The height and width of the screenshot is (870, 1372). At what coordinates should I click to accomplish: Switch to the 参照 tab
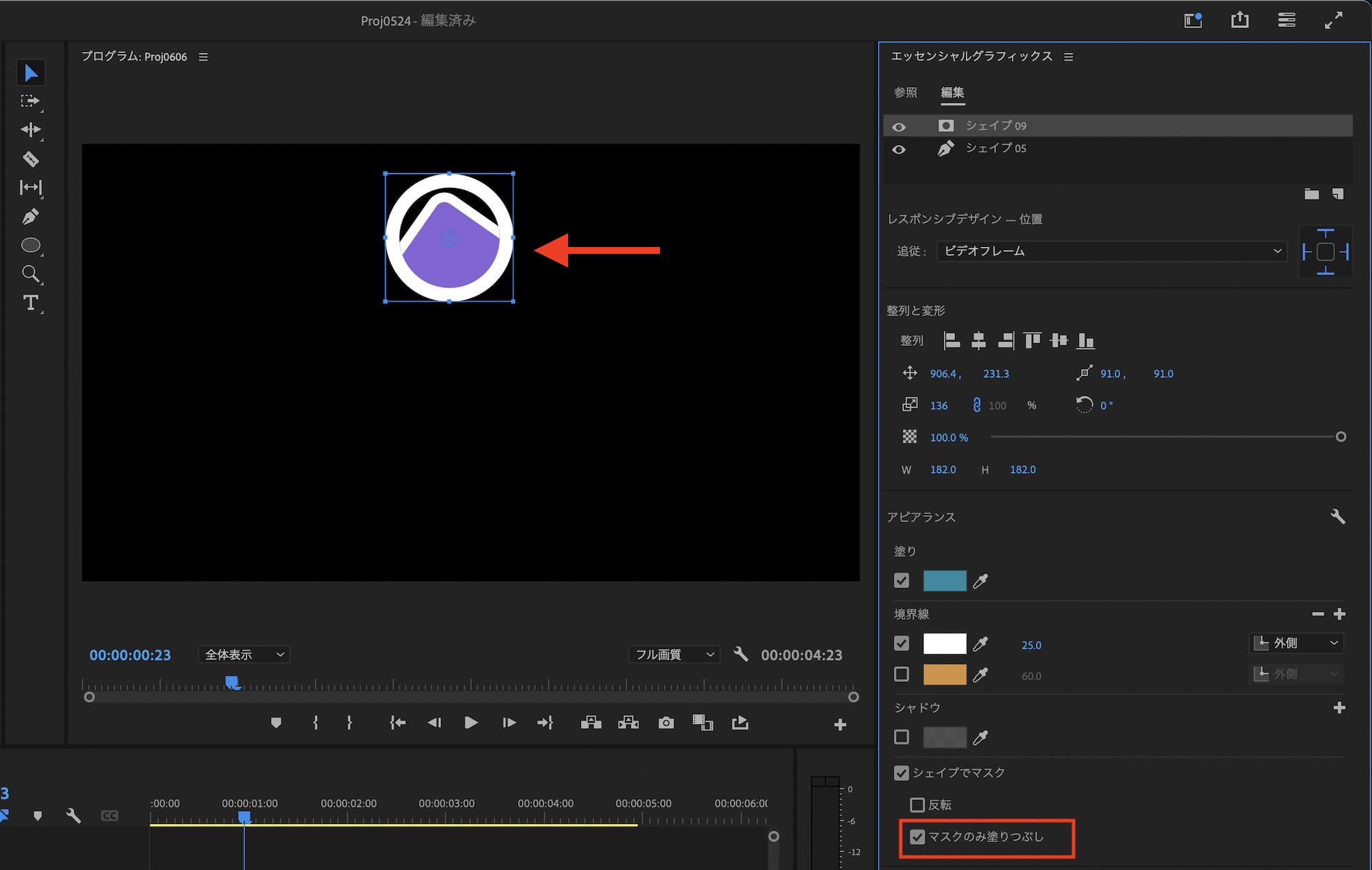906,93
